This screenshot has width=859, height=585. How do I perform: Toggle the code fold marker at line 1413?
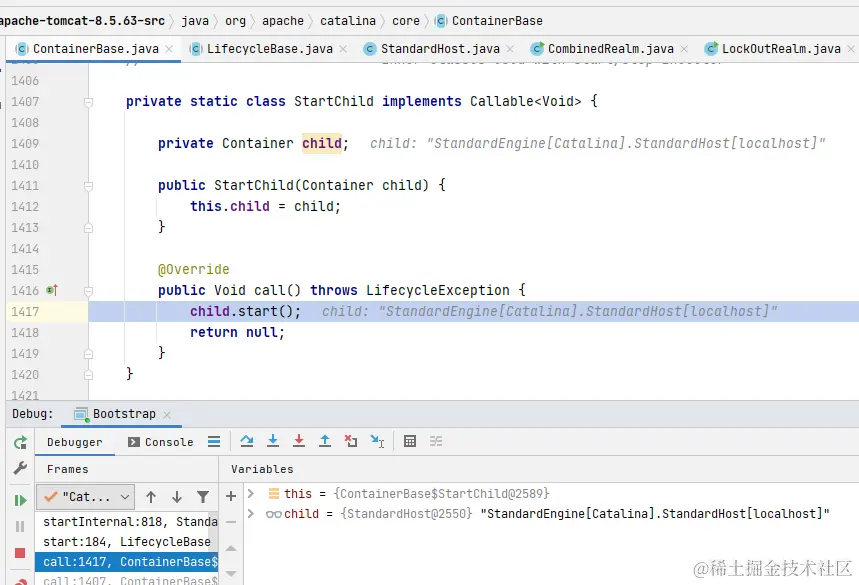point(88,228)
